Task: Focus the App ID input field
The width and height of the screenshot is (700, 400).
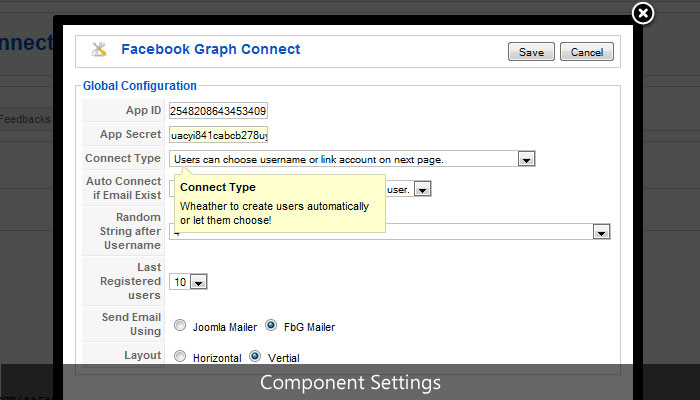Action: point(218,111)
